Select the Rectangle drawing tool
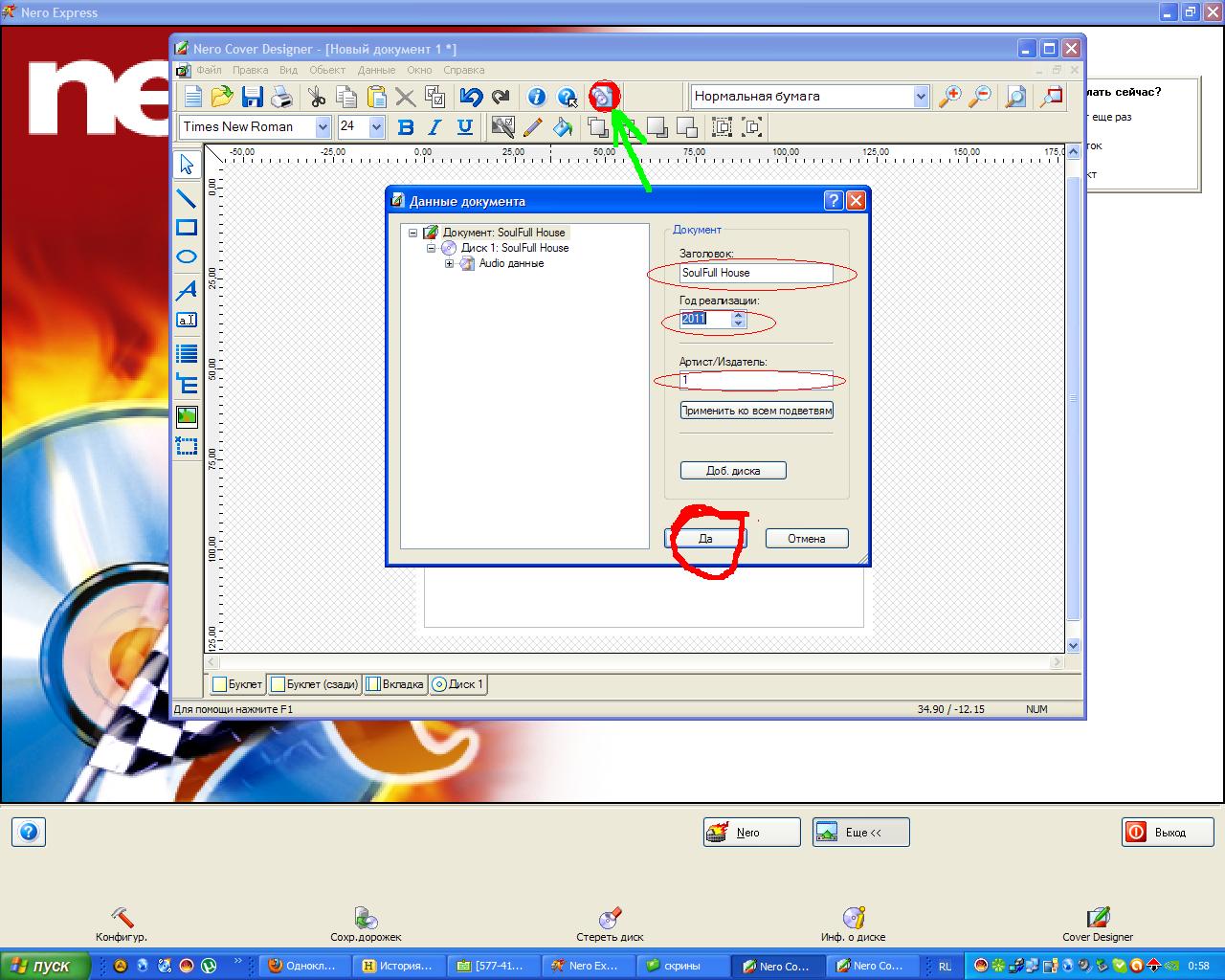The width and height of the screenshot is (1225, 980). tap(187, 228)
